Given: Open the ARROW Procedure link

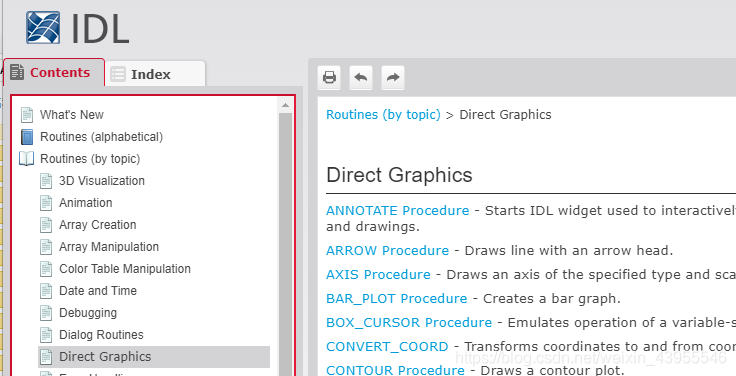Looking at the screenshot, I should pyautogui.click(x=387, y=251).
